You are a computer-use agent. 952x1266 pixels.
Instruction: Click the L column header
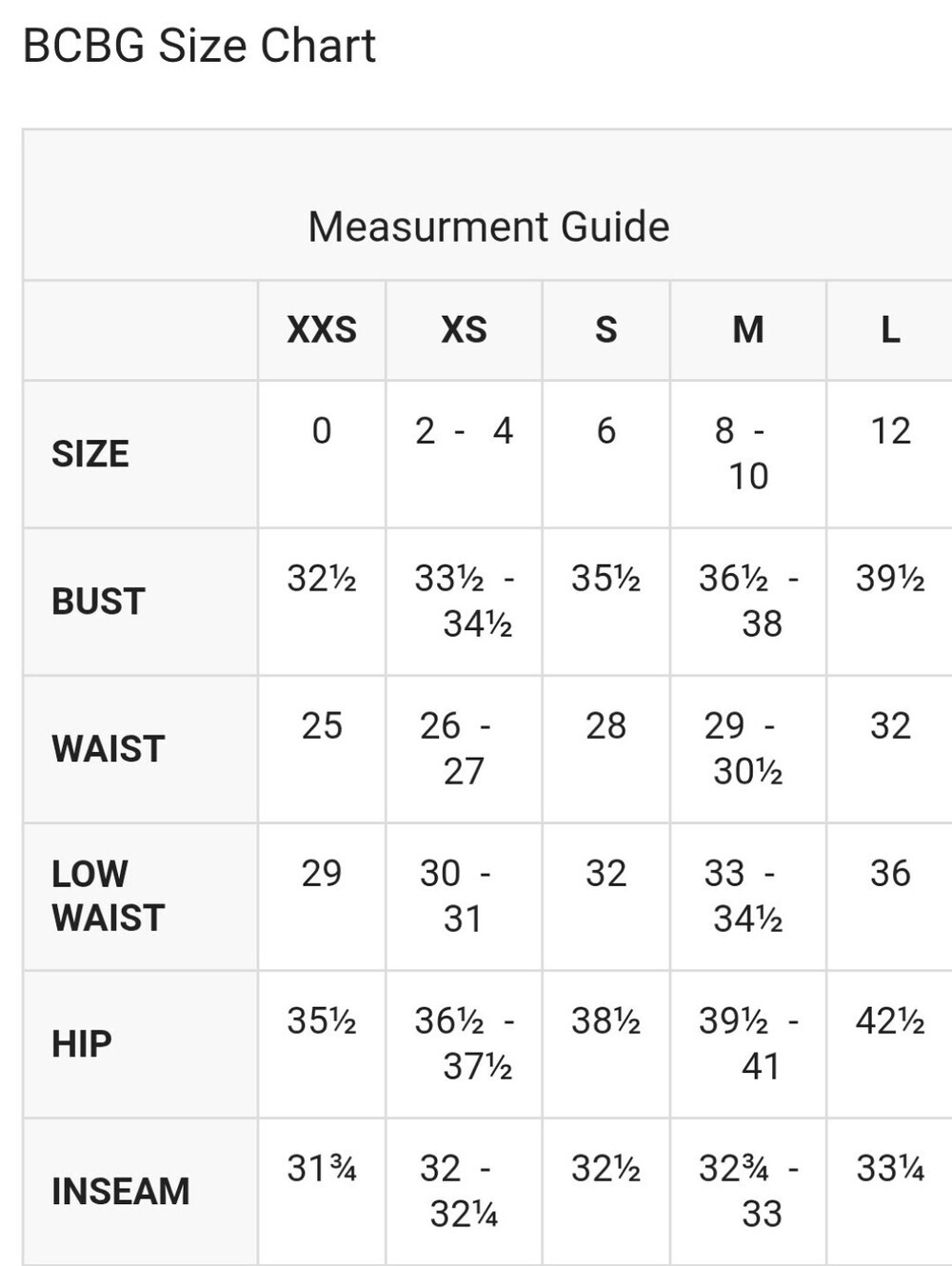[x=890, y=330]
